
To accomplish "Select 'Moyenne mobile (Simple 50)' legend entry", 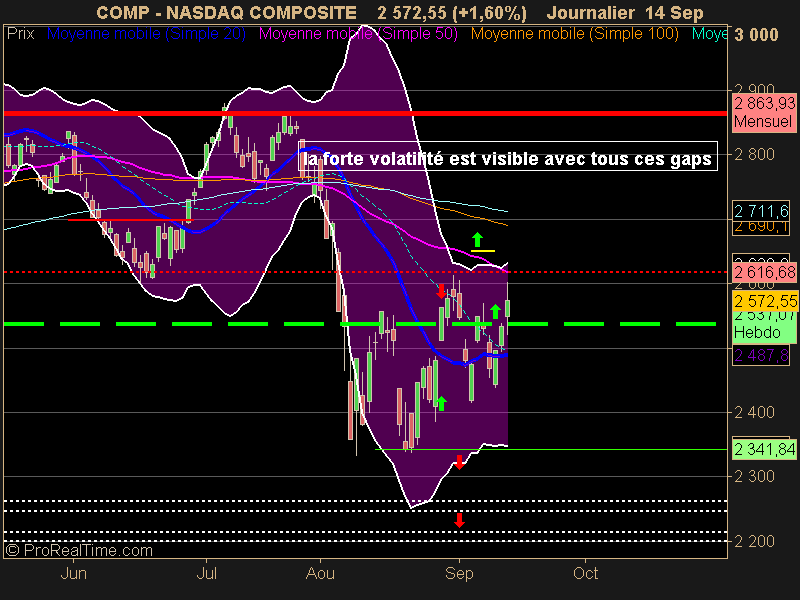I will tap(358, 34).
